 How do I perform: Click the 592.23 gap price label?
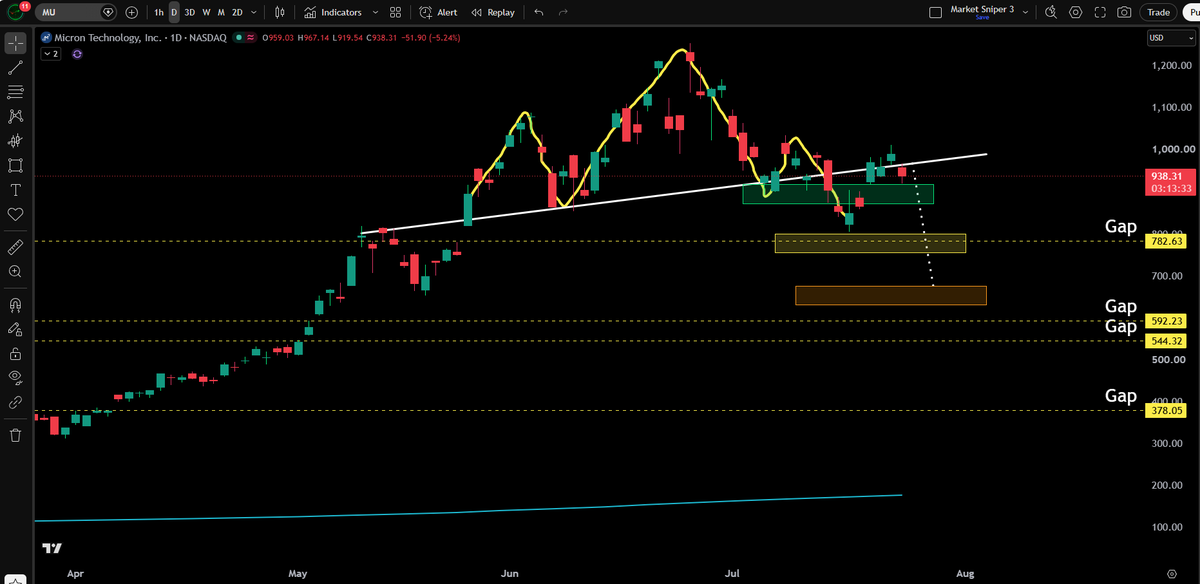coord(1166,321)
